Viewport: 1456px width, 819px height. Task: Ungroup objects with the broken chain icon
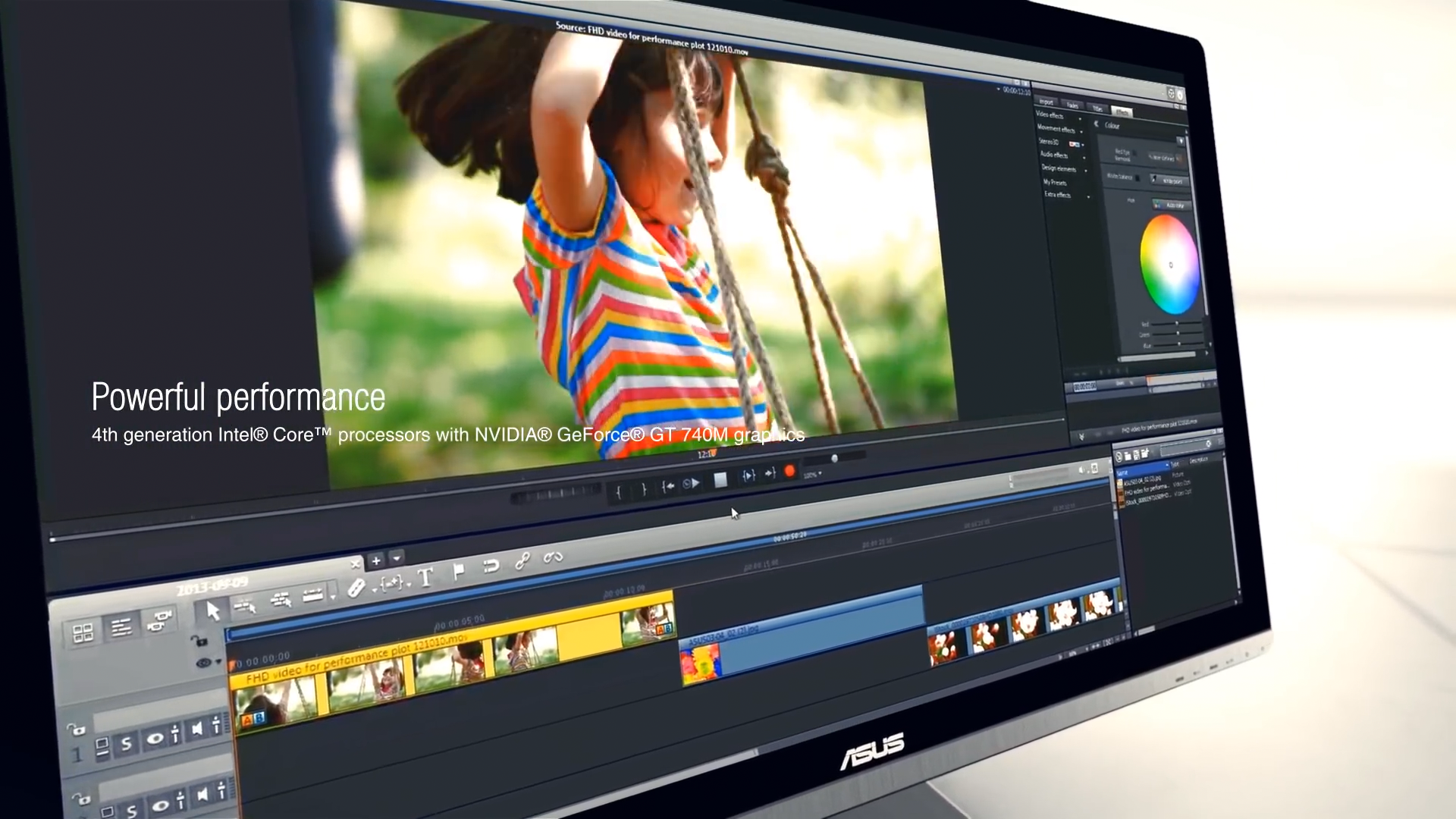[553, 557]
